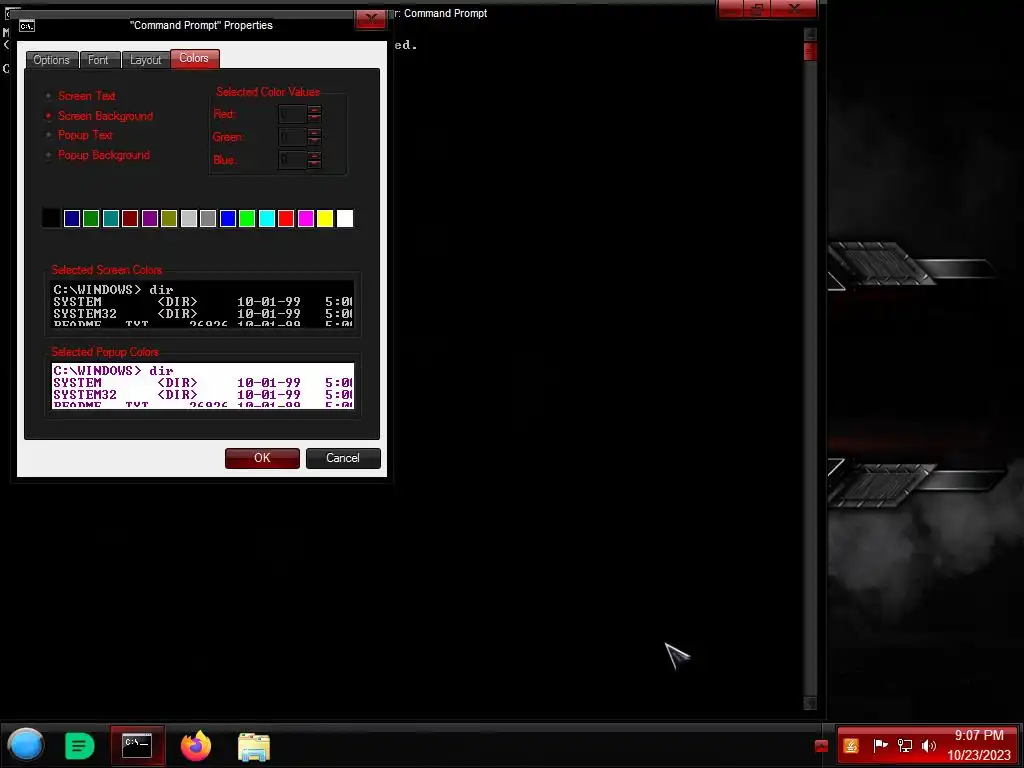The width and height of the screenshot is (1024, 768).
Task: Click the Command Prompt scrollbar thumb
Action: click(x=810, y=52)
